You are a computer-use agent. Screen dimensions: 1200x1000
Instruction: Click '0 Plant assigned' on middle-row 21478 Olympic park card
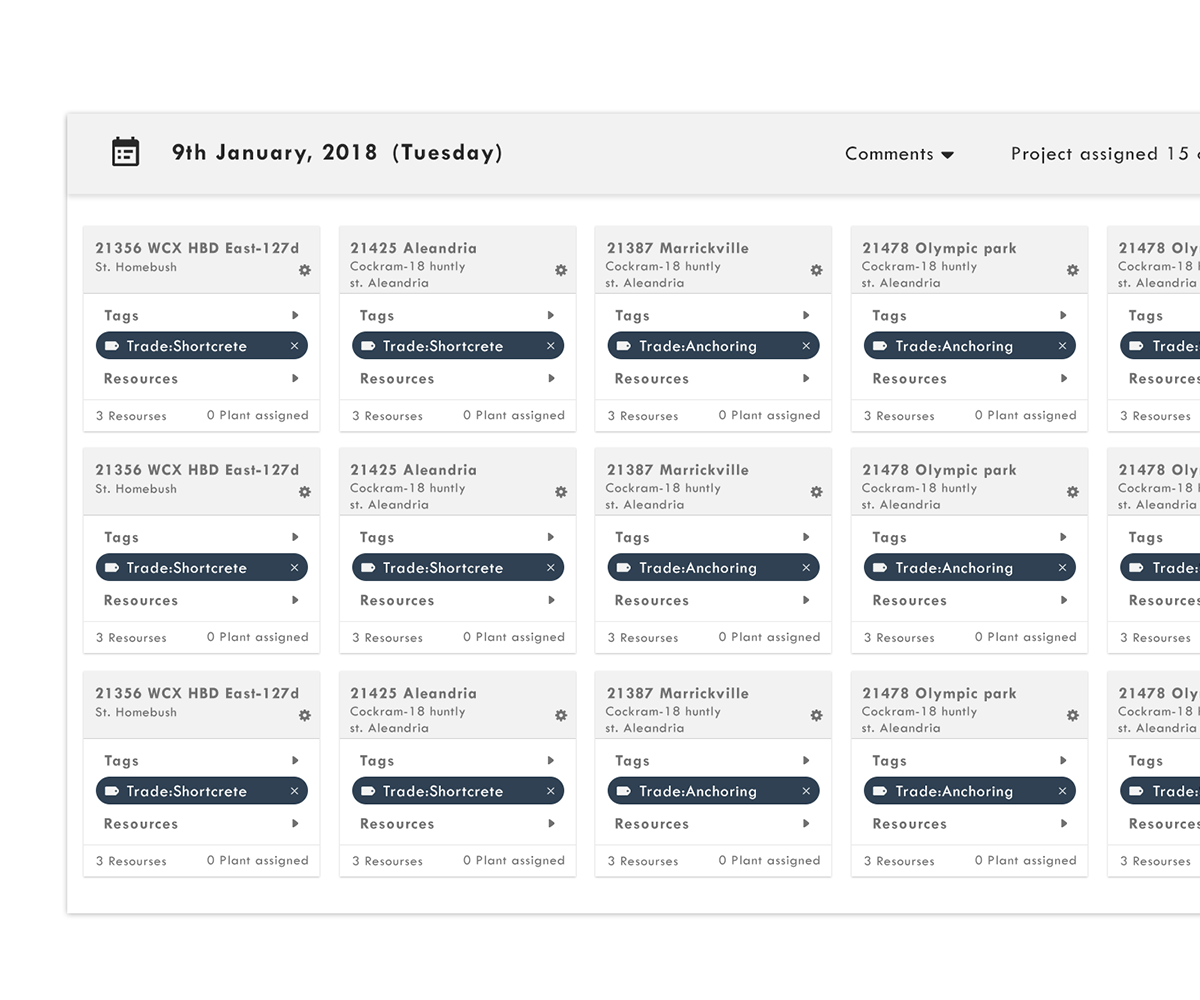(1026, 637)
